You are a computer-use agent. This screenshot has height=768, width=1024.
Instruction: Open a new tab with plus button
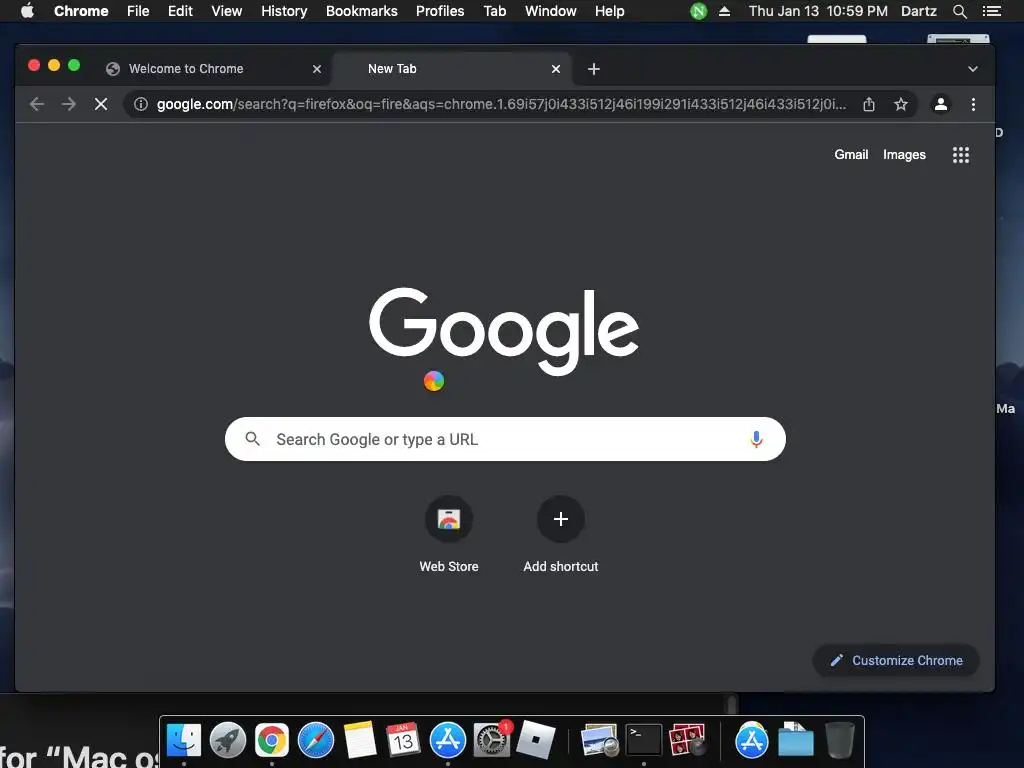tap(594, 69)
